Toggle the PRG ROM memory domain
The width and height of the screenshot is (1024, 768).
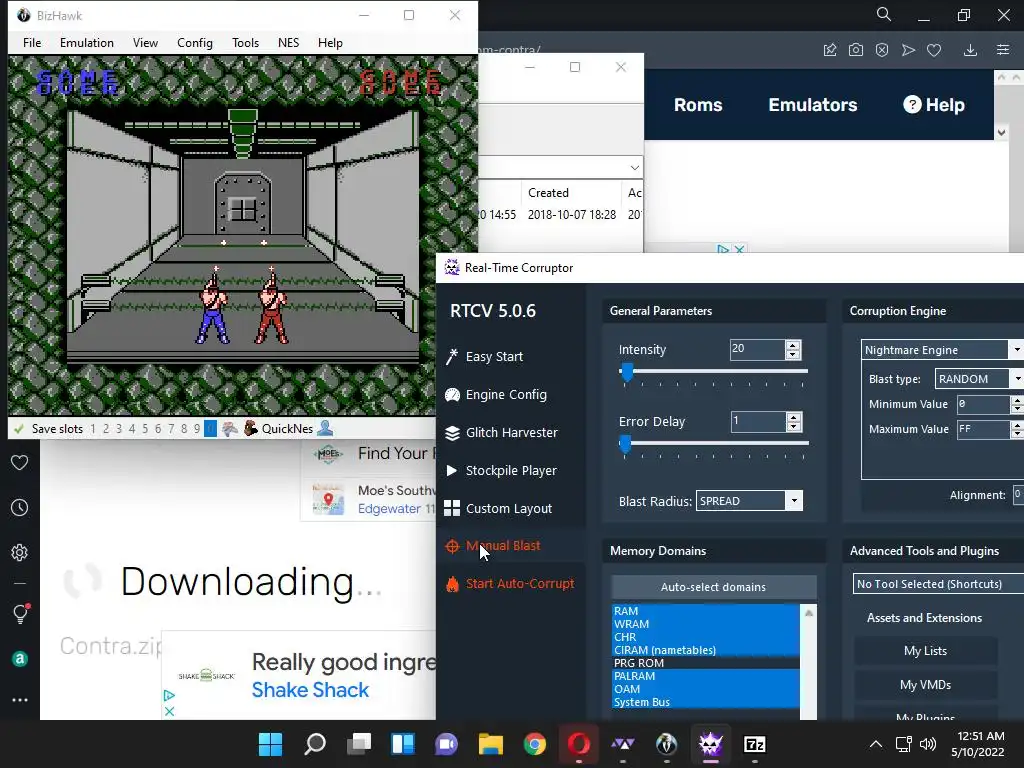coord(705,663)
